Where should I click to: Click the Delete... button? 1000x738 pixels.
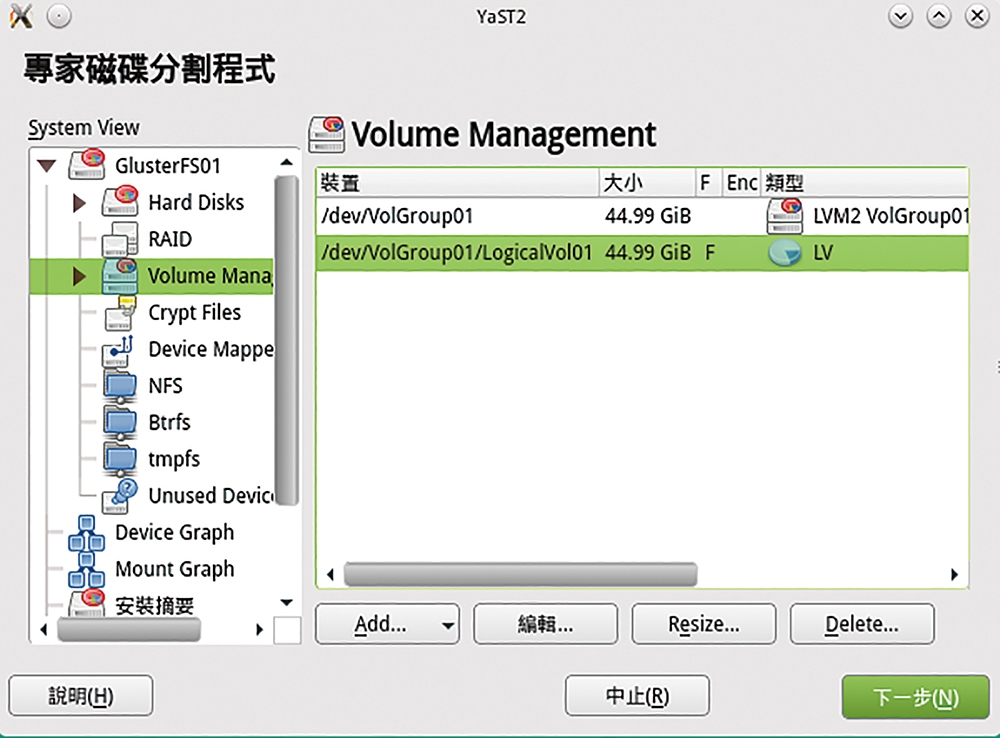862,624
